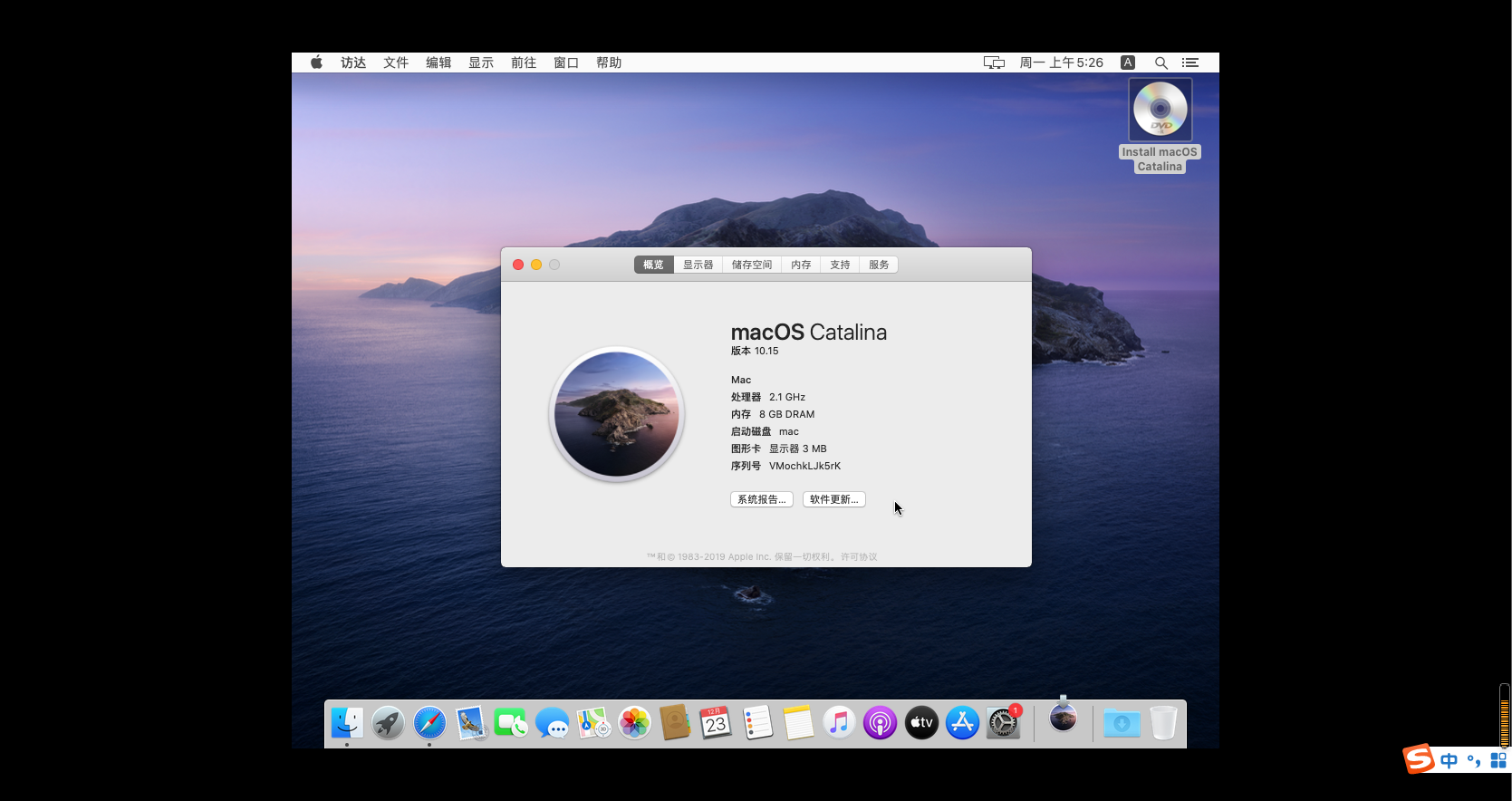Screen dimensions: 1512x801
Task: Select the 概览 tab
Action: (x=653, y=265)
